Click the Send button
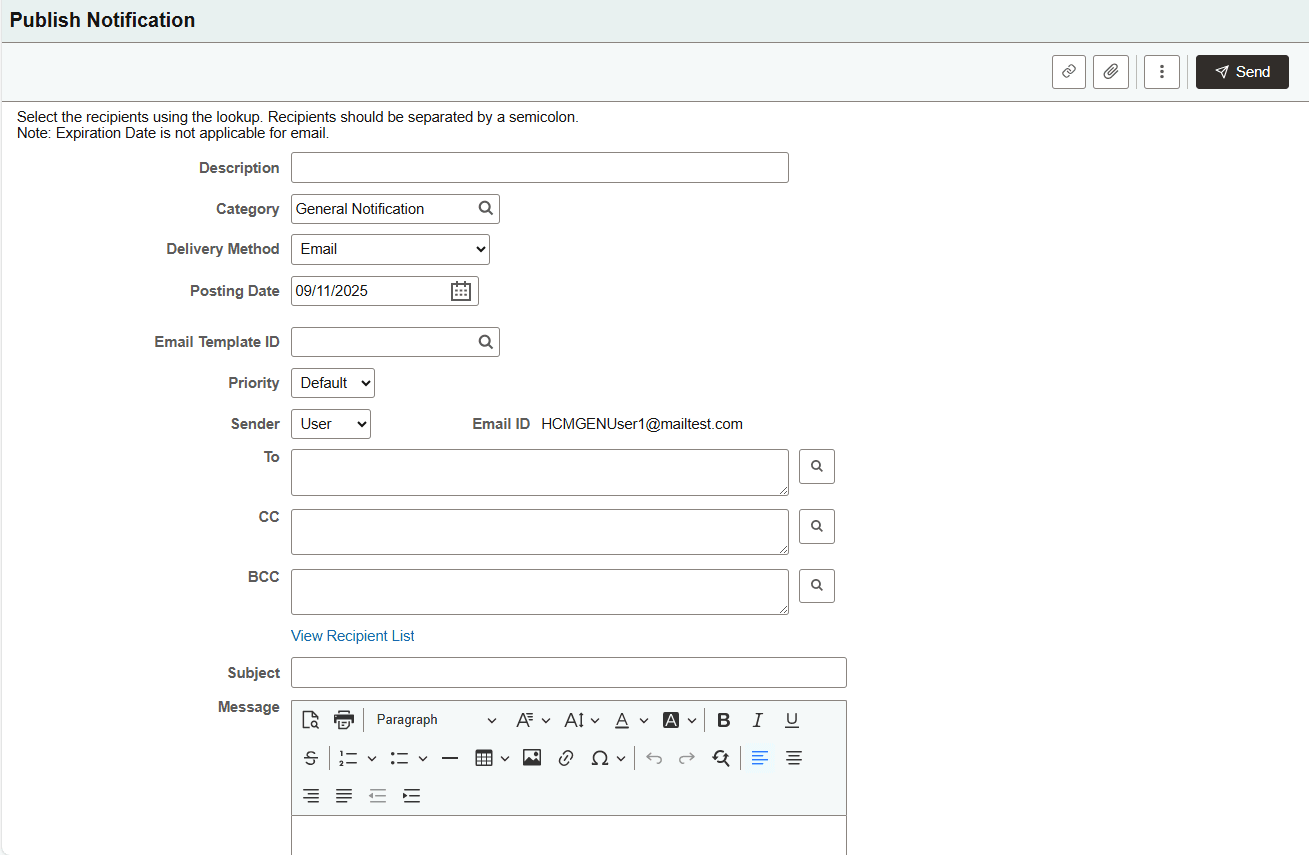The height and width of the screenshot is (855, 1309). click(x=1242, y=71)
